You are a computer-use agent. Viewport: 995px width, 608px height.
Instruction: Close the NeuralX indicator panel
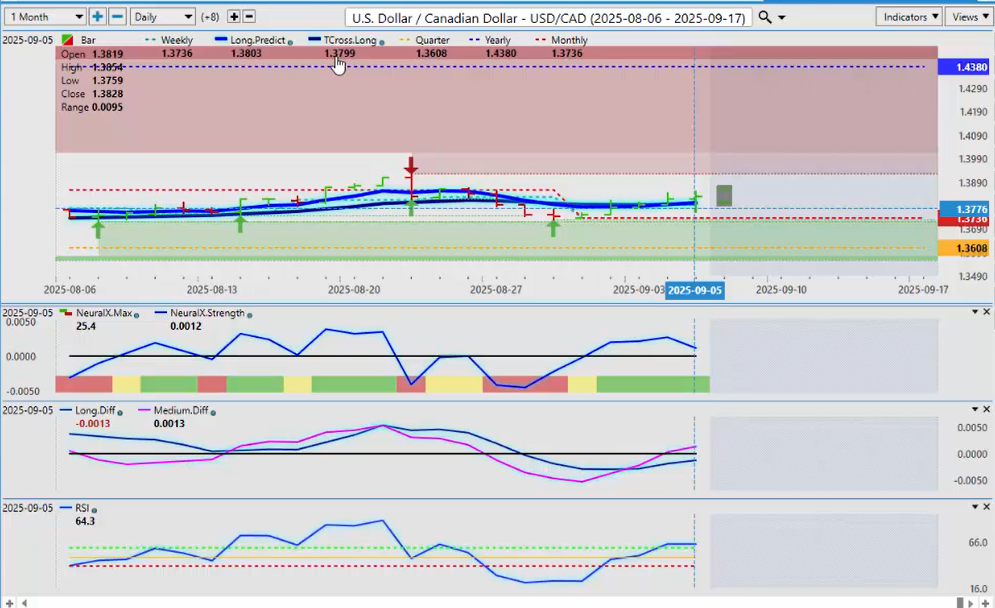point(988,313)
